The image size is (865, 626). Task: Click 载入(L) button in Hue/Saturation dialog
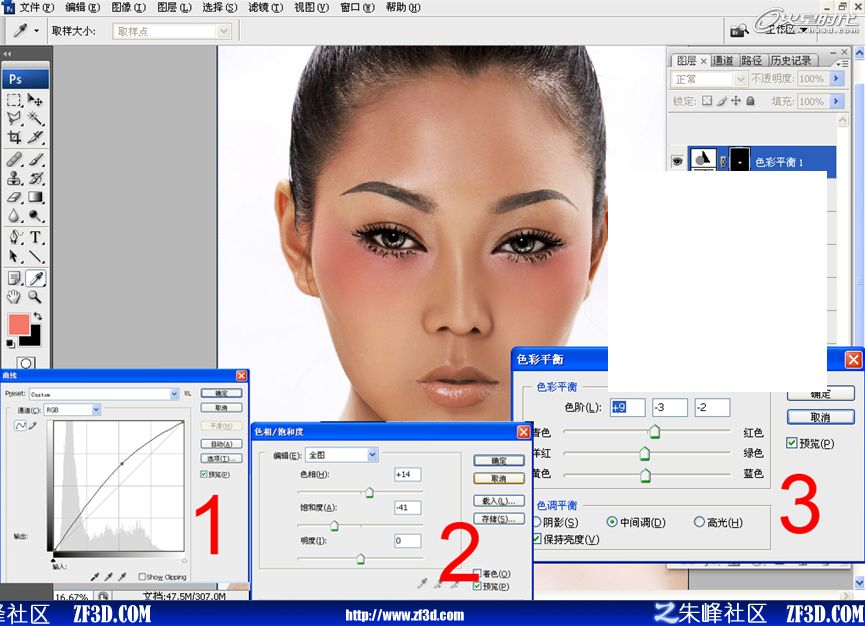[499, 501]
